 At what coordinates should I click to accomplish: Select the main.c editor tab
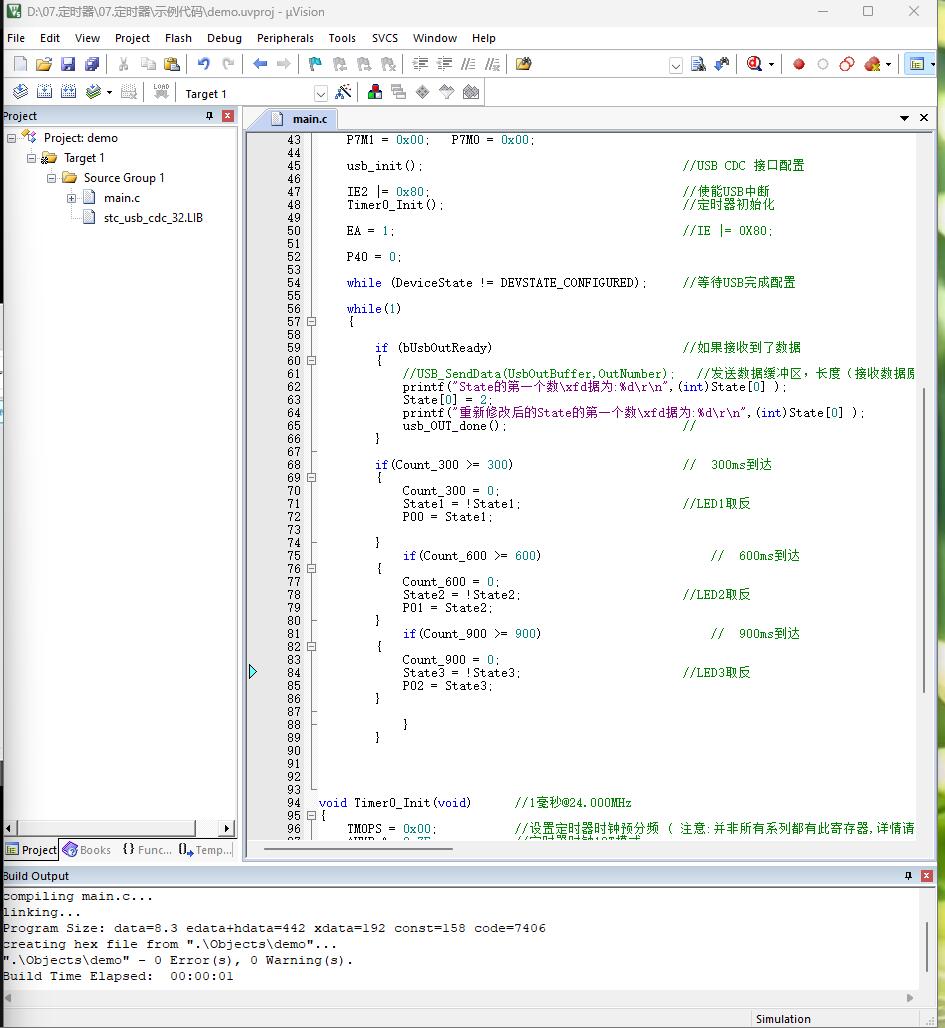[303, 119]
